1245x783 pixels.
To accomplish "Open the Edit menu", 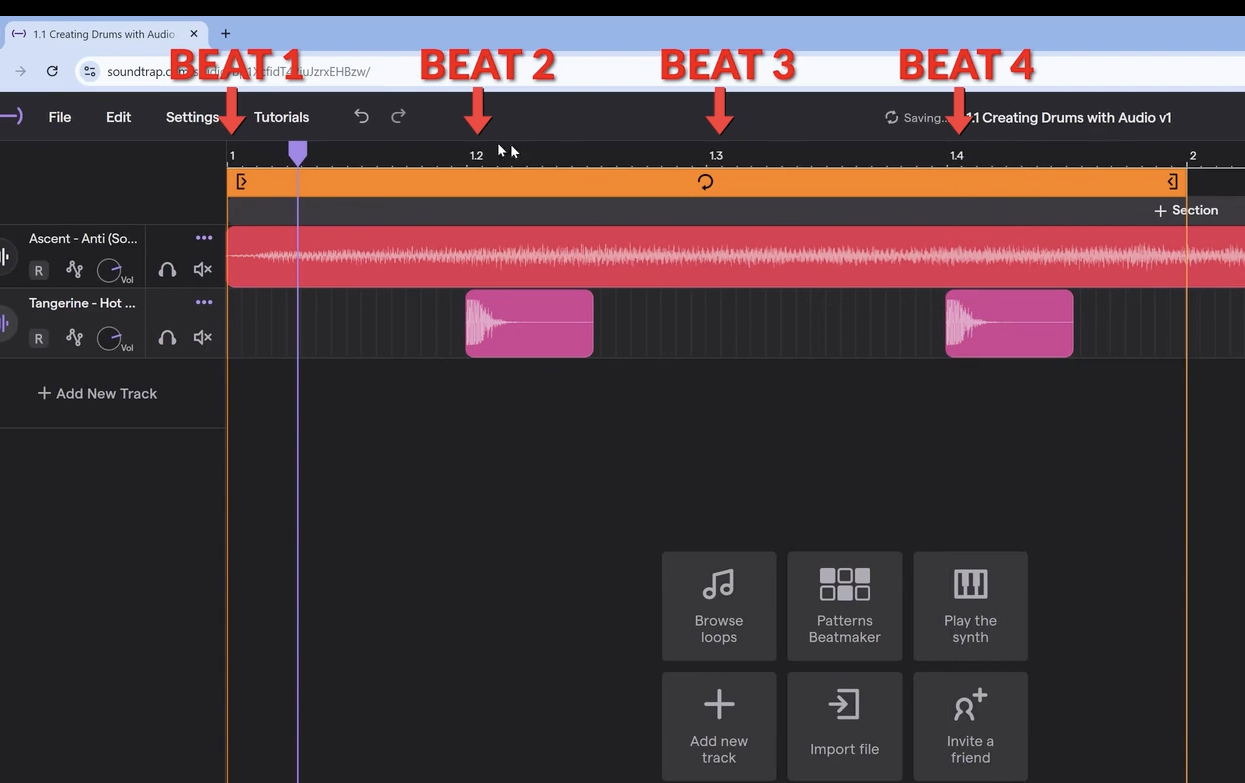I will [118, 117].
